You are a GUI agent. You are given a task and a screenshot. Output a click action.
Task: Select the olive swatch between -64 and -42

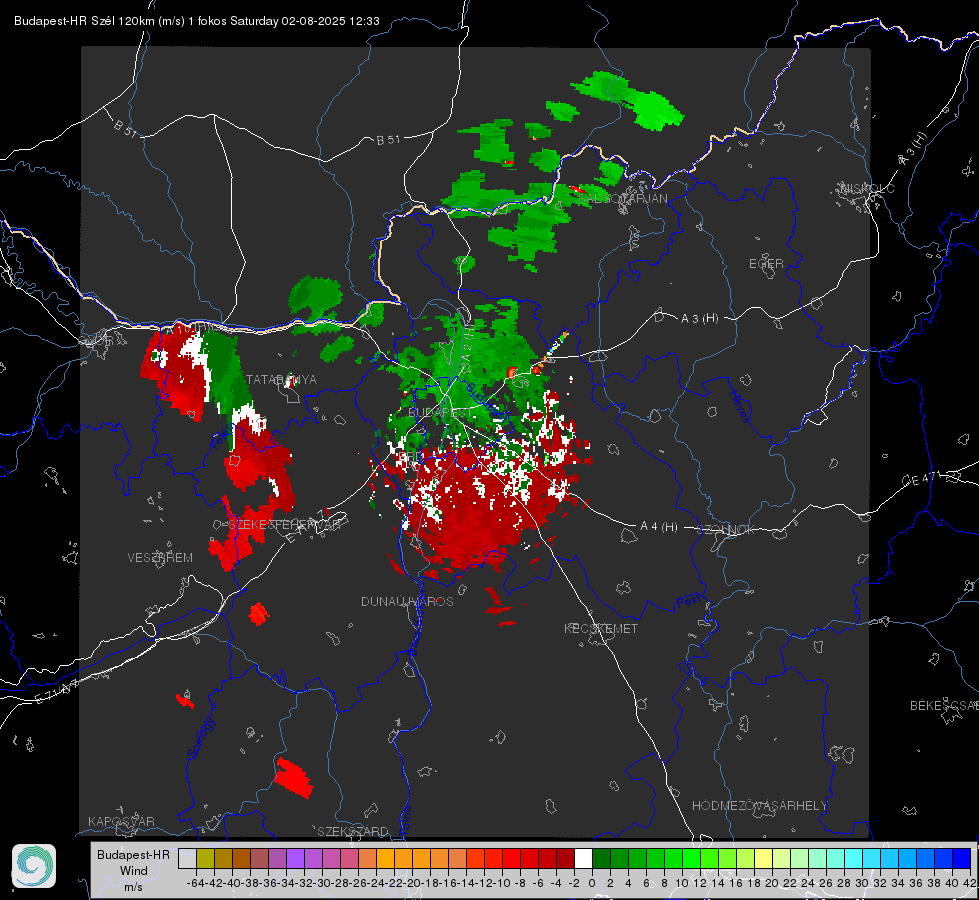tap(205, 859)
